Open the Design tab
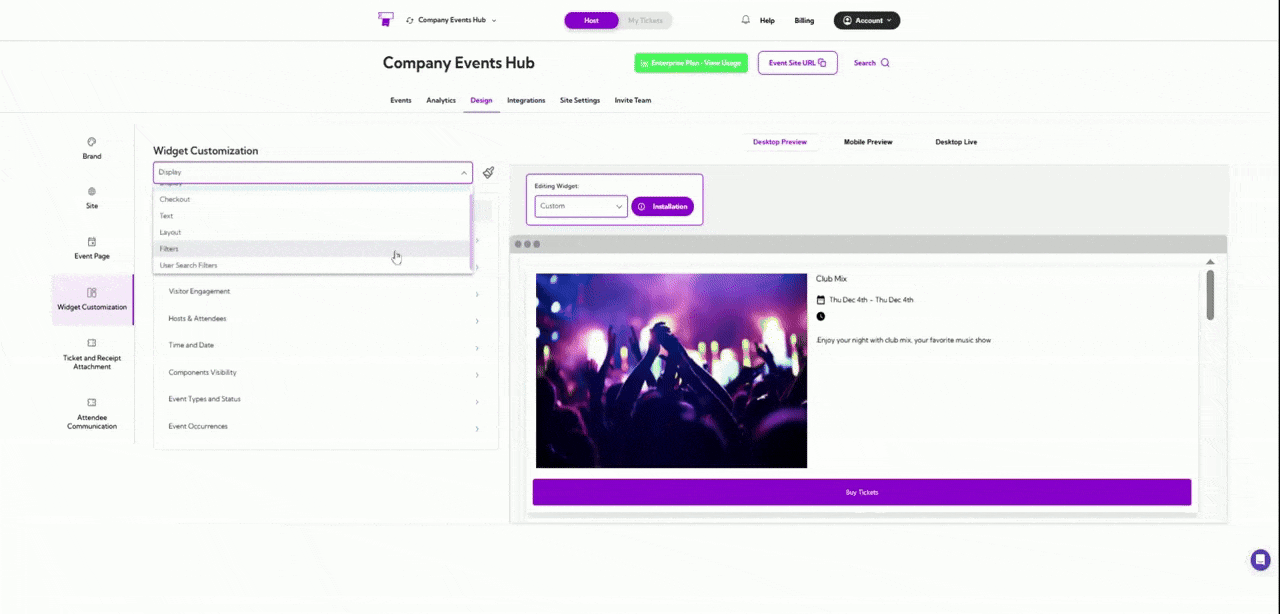 point(481,100)
